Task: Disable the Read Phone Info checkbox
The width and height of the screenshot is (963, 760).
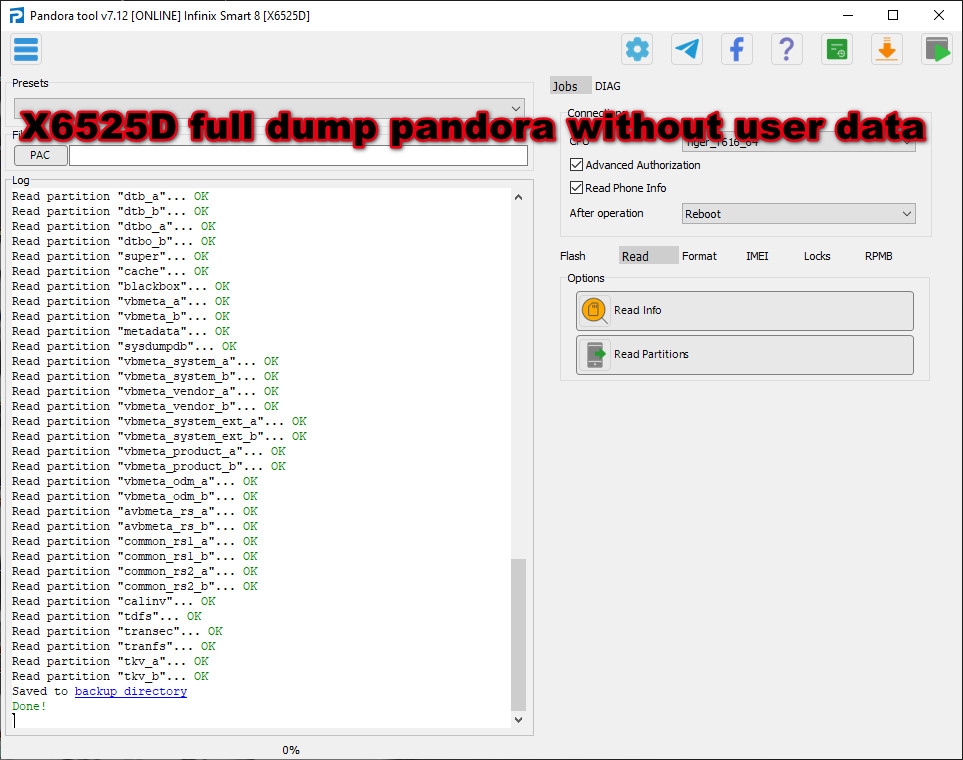Action: [x=576, y=188]
